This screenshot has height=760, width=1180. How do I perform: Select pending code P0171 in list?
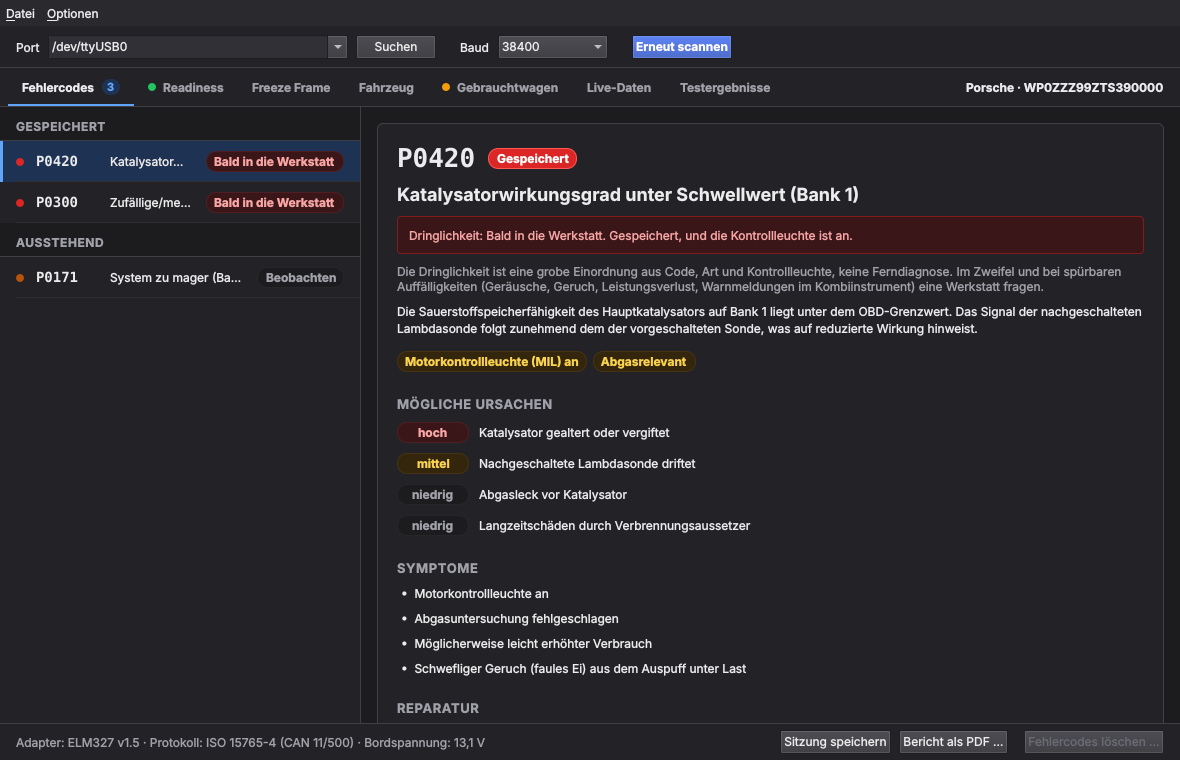pyautogui.click(x=181, y=278)
